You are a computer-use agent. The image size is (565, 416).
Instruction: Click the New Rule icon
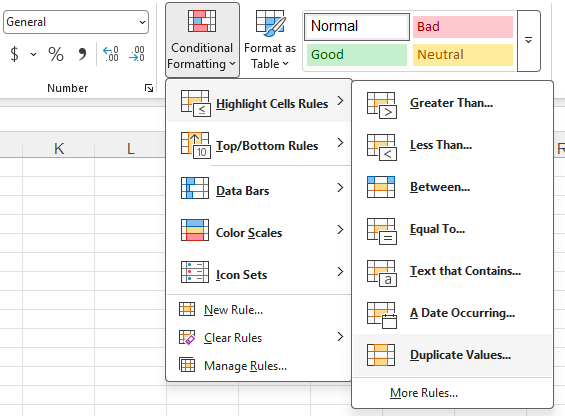187,309
